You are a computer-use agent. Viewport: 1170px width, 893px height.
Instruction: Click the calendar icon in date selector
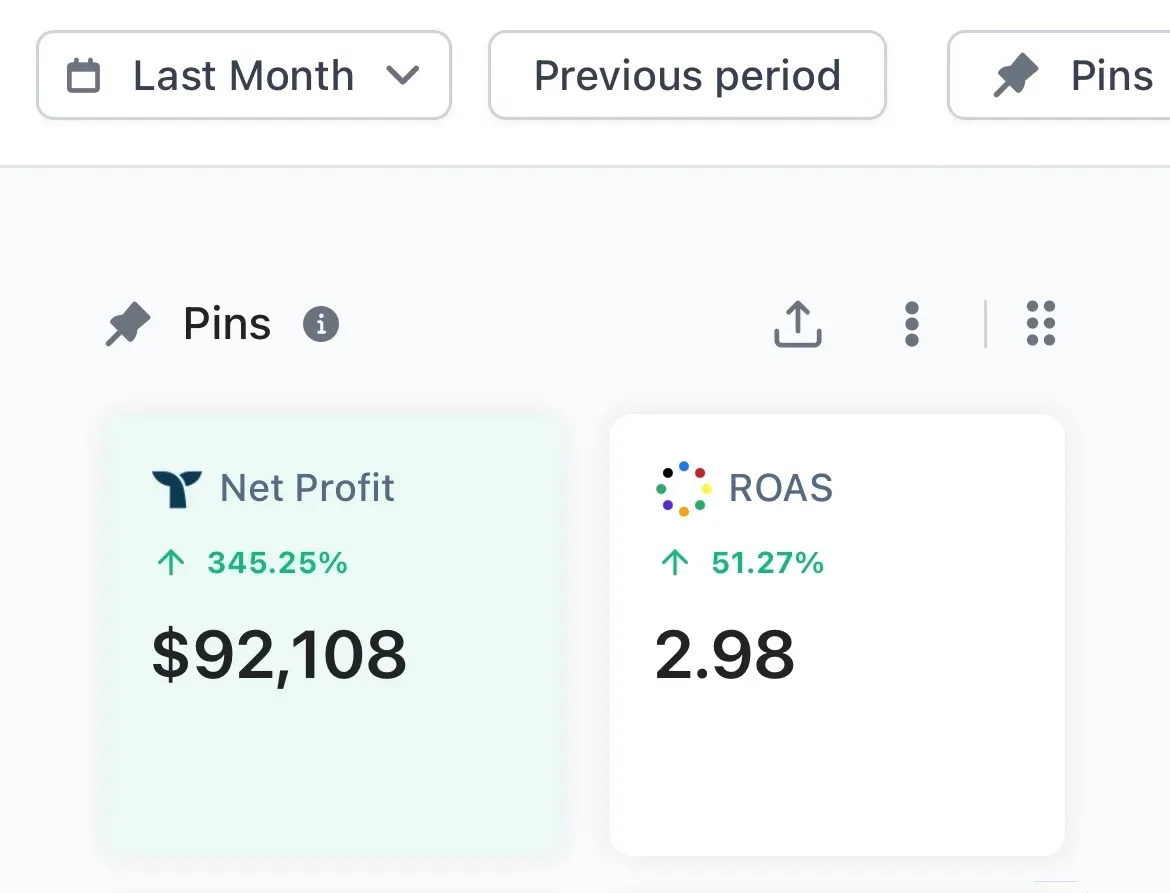pyautogui.click(x=83, y=76)
